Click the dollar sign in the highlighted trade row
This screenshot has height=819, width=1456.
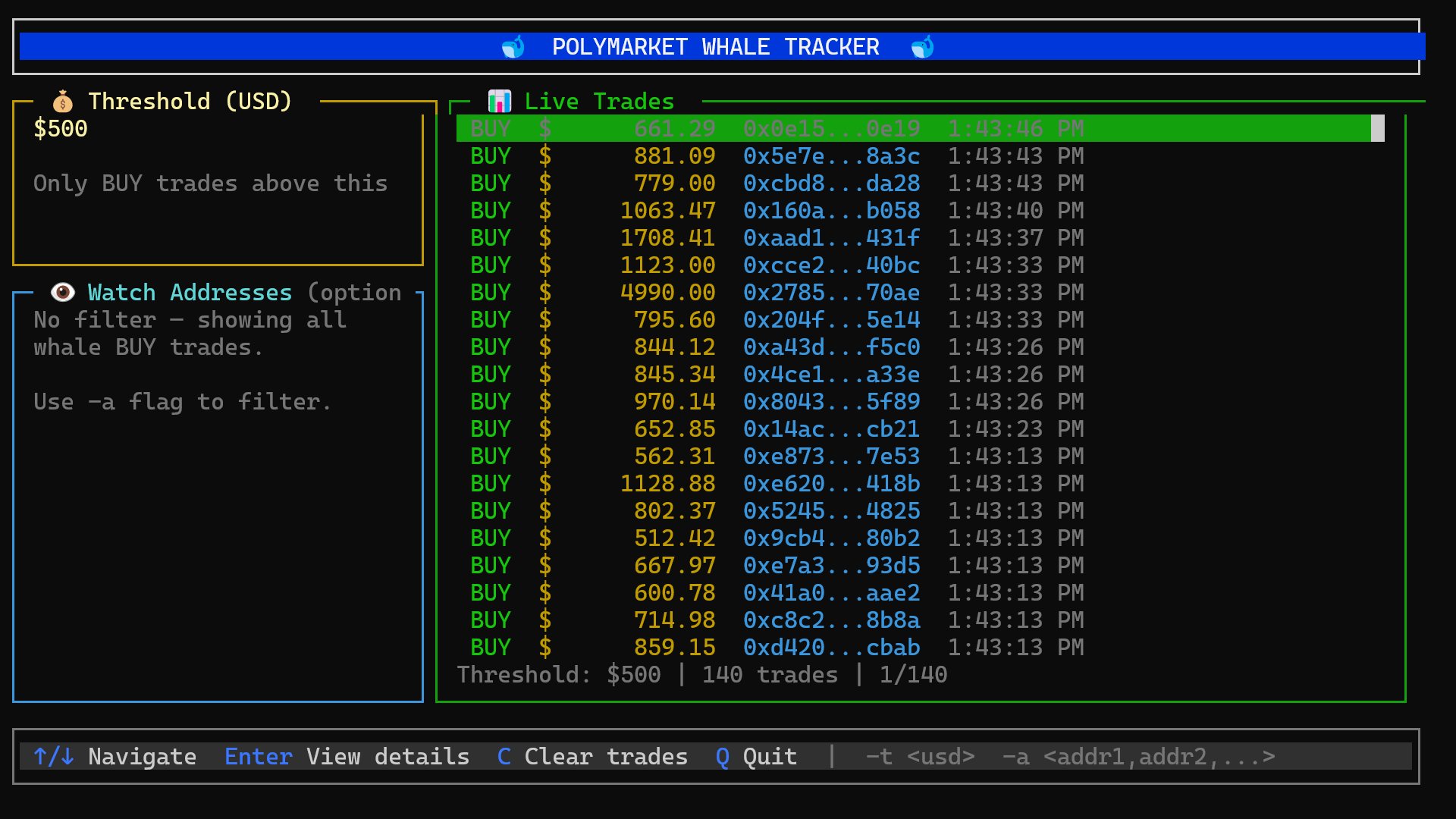[545, 129]
